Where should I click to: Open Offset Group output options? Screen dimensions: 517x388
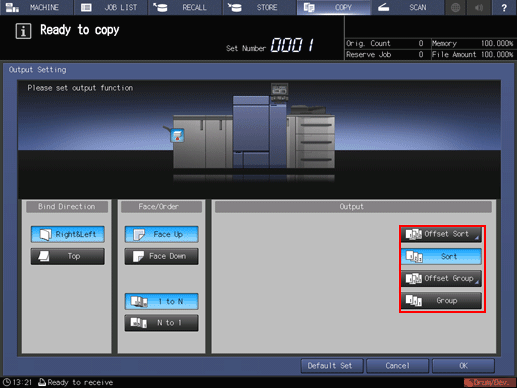coord(441,278)
